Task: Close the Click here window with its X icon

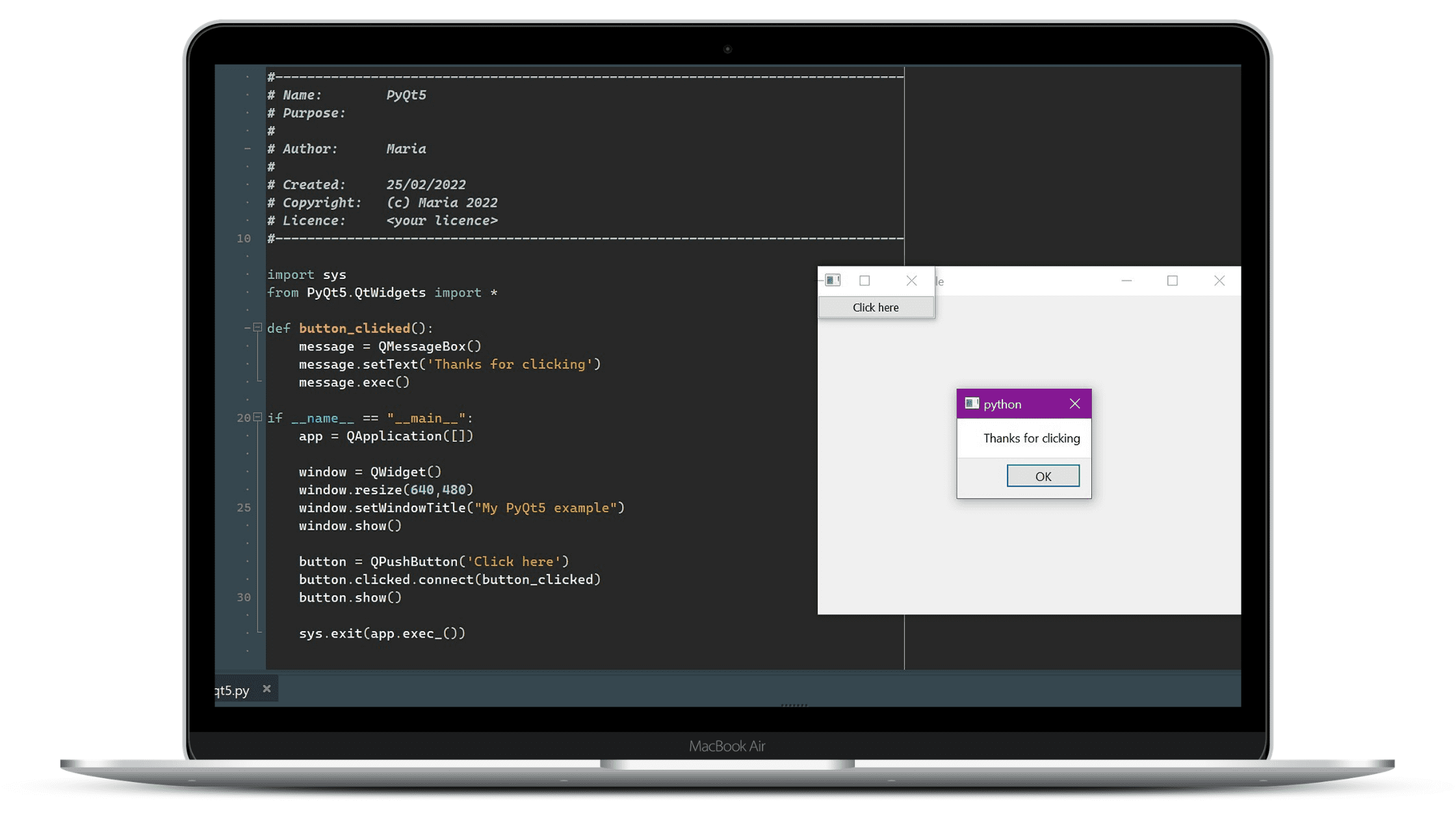Action: [x=911, y=280]
